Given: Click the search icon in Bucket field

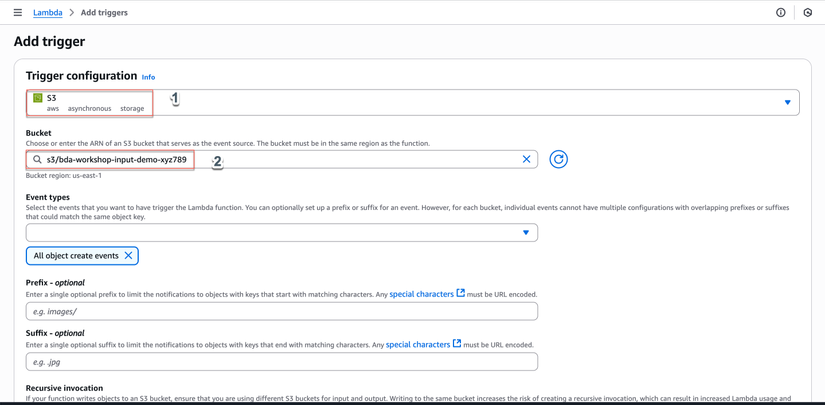Looking at the screenshot, I should [38, 160].
